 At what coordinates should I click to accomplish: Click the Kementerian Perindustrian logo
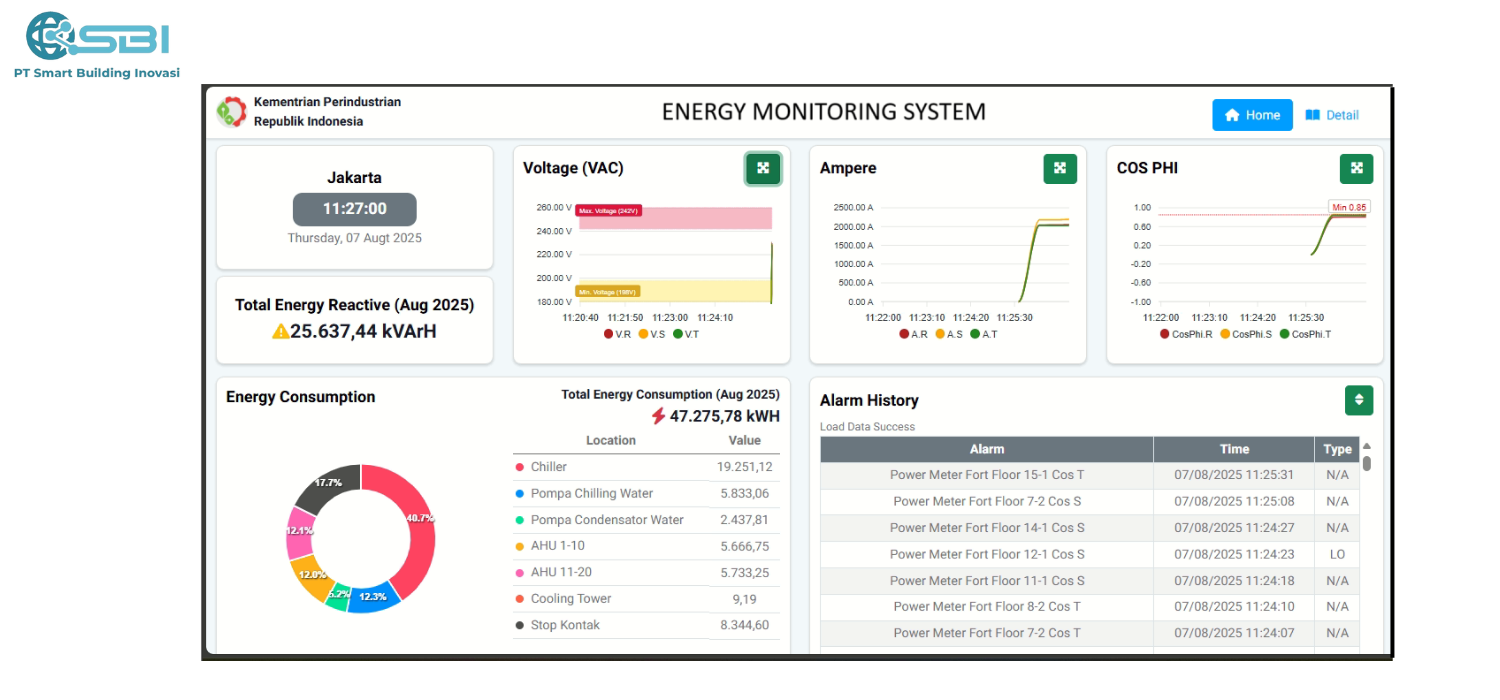[231, 112]
